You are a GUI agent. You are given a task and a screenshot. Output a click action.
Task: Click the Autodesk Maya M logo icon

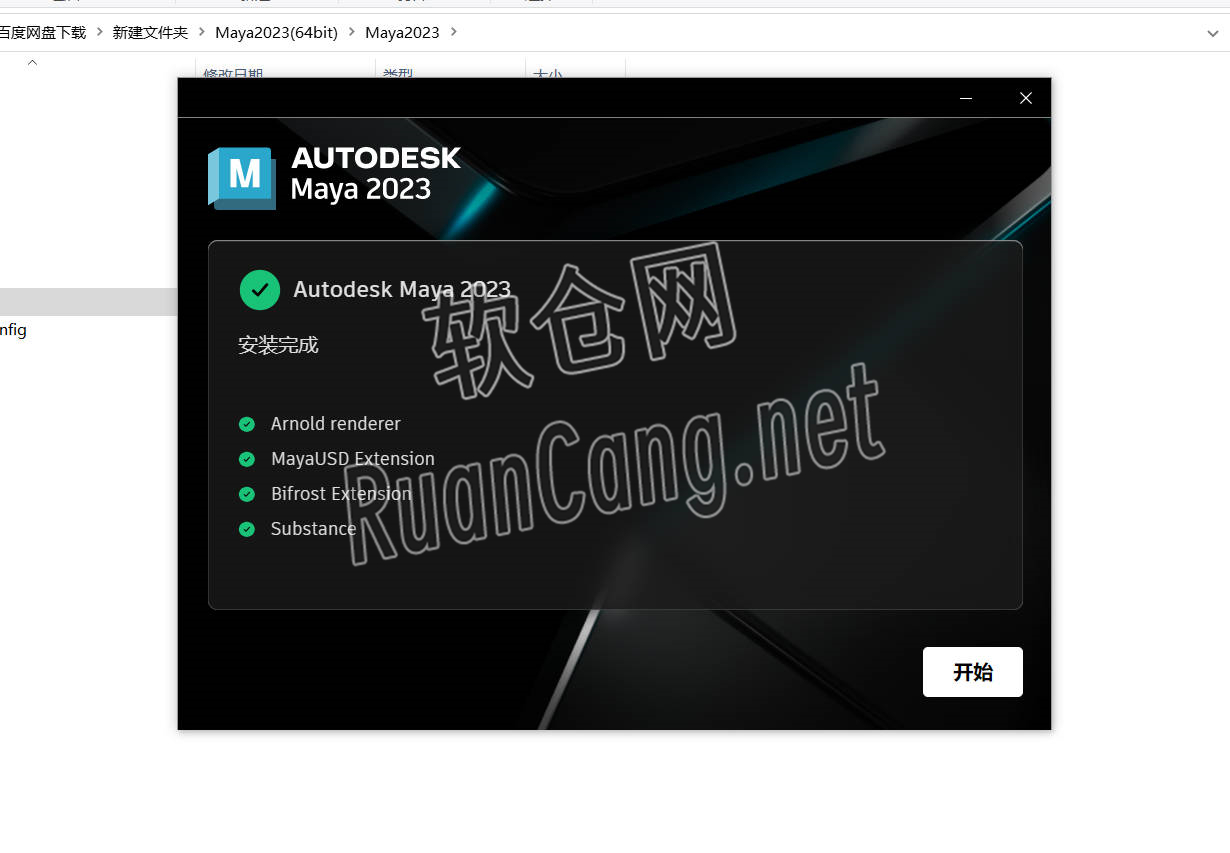click(x=242, y=177)
